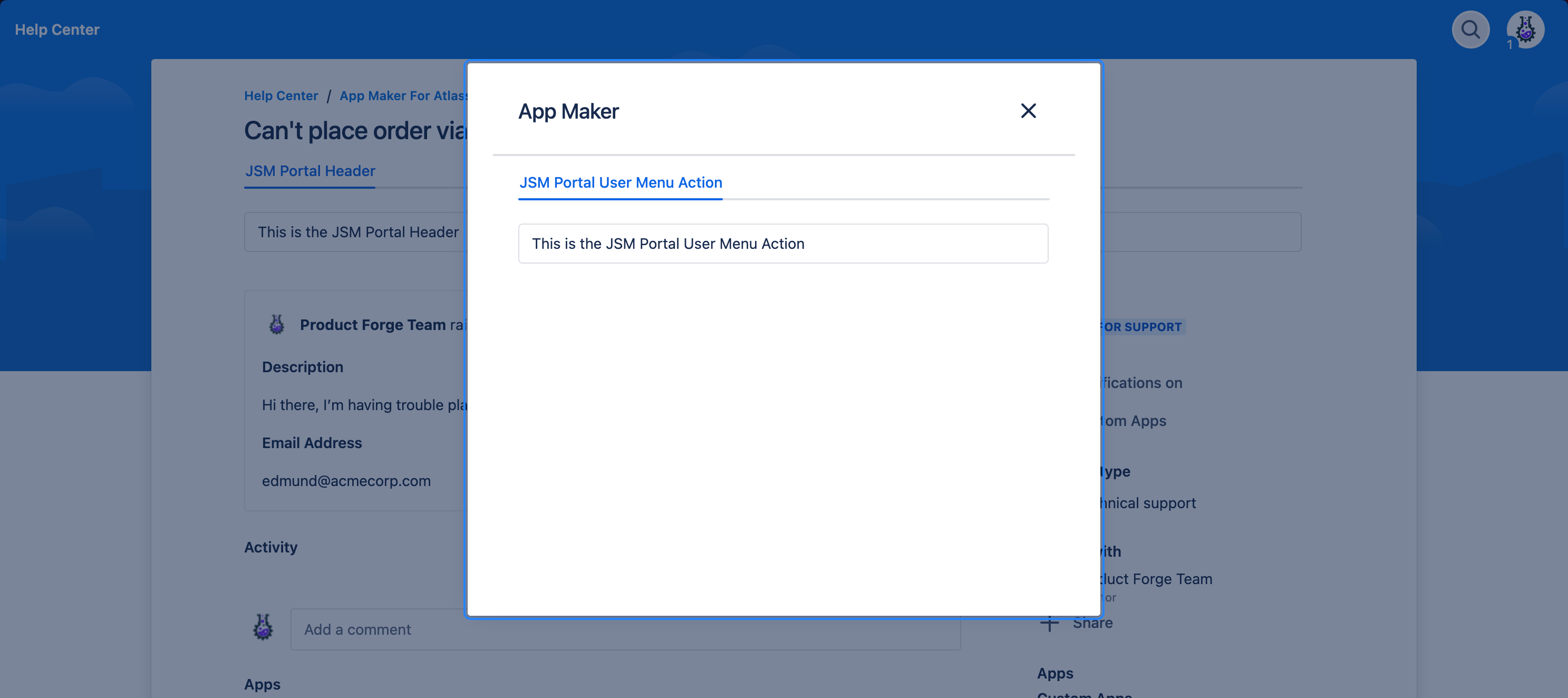Click the App Maker dialog title

568,111
